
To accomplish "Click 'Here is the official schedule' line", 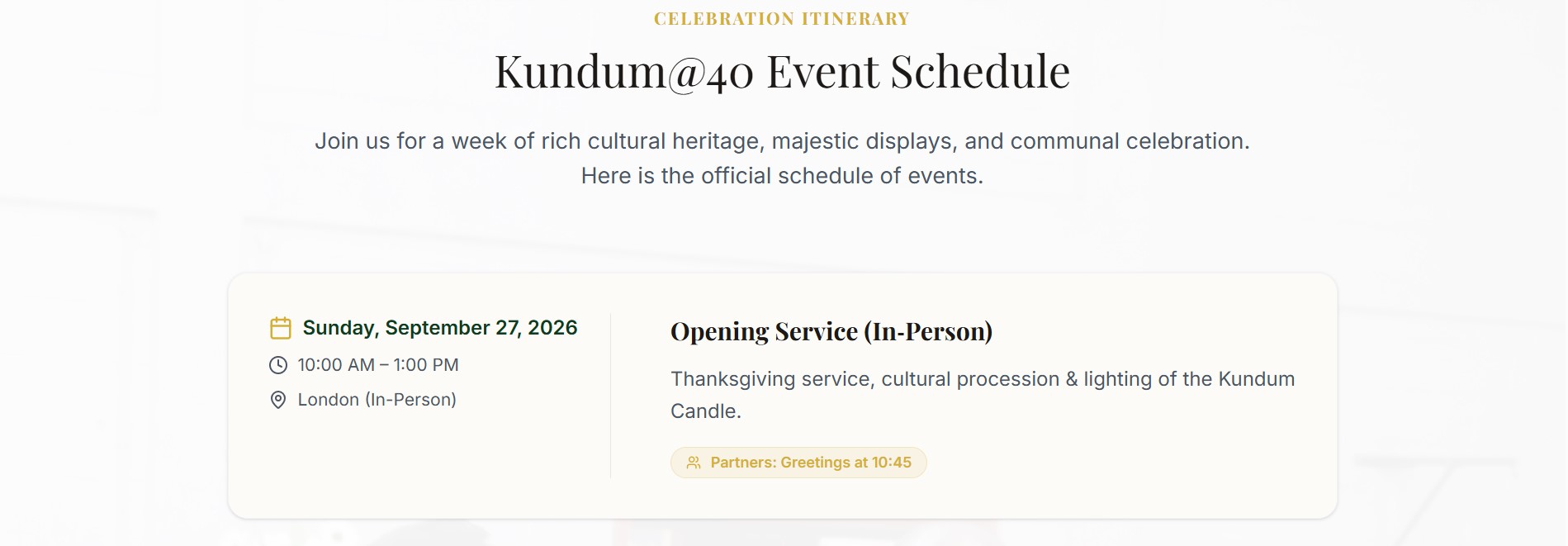I will pyautogui.click(x=781, y=176).
